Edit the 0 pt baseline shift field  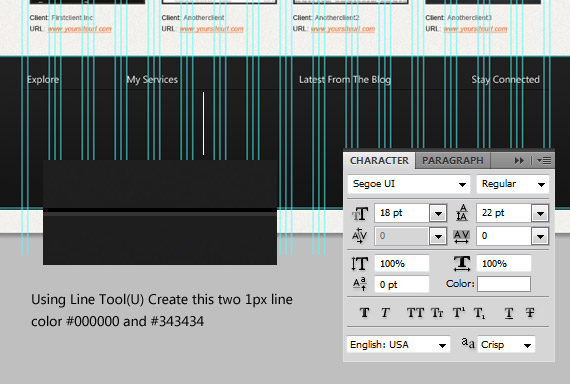pos(402,284)
